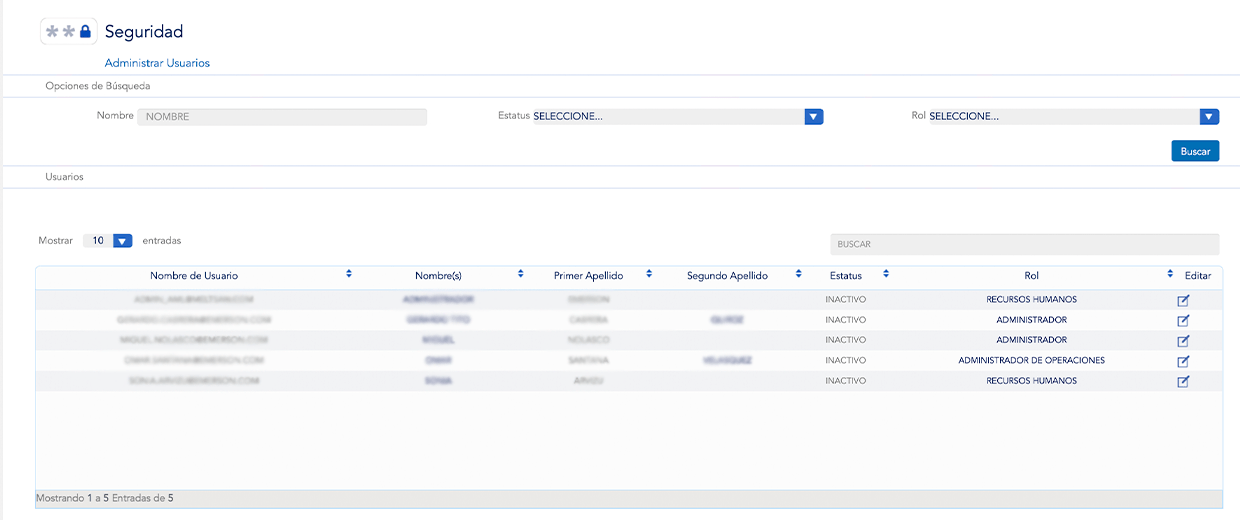
Task: Open the Mostrar entries count dropdown
Action: [x=122, y=241]
